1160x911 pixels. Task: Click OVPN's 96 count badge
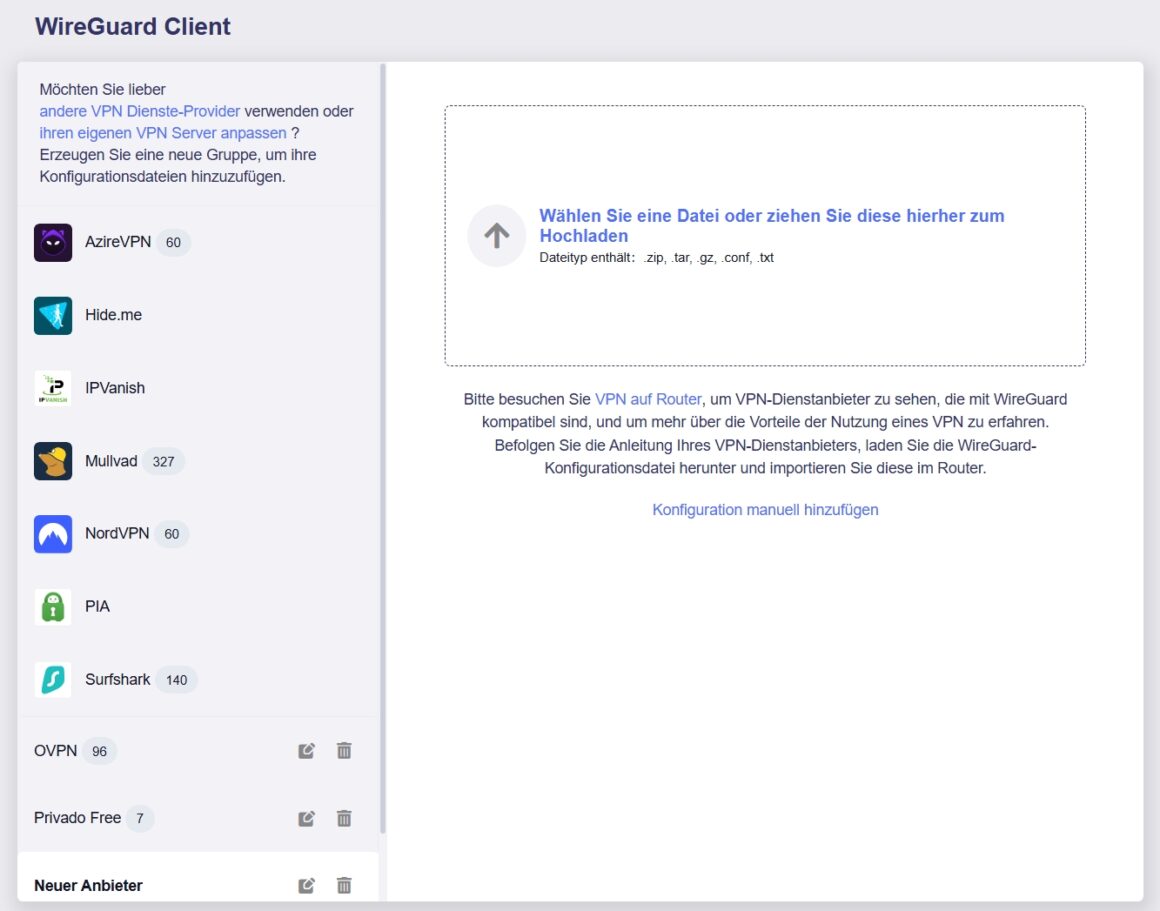tap(99, 751)
